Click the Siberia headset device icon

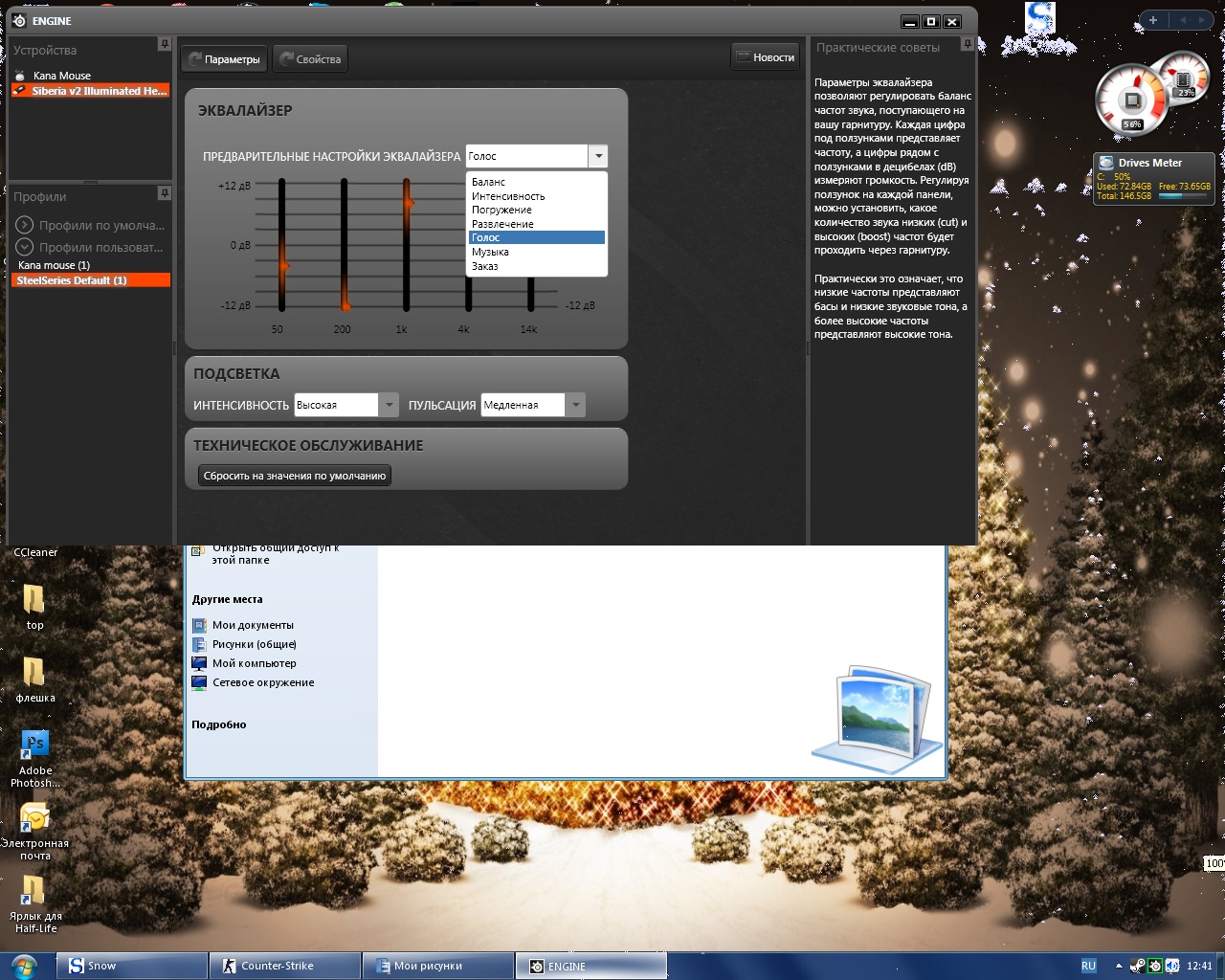[x=20, y=91]
